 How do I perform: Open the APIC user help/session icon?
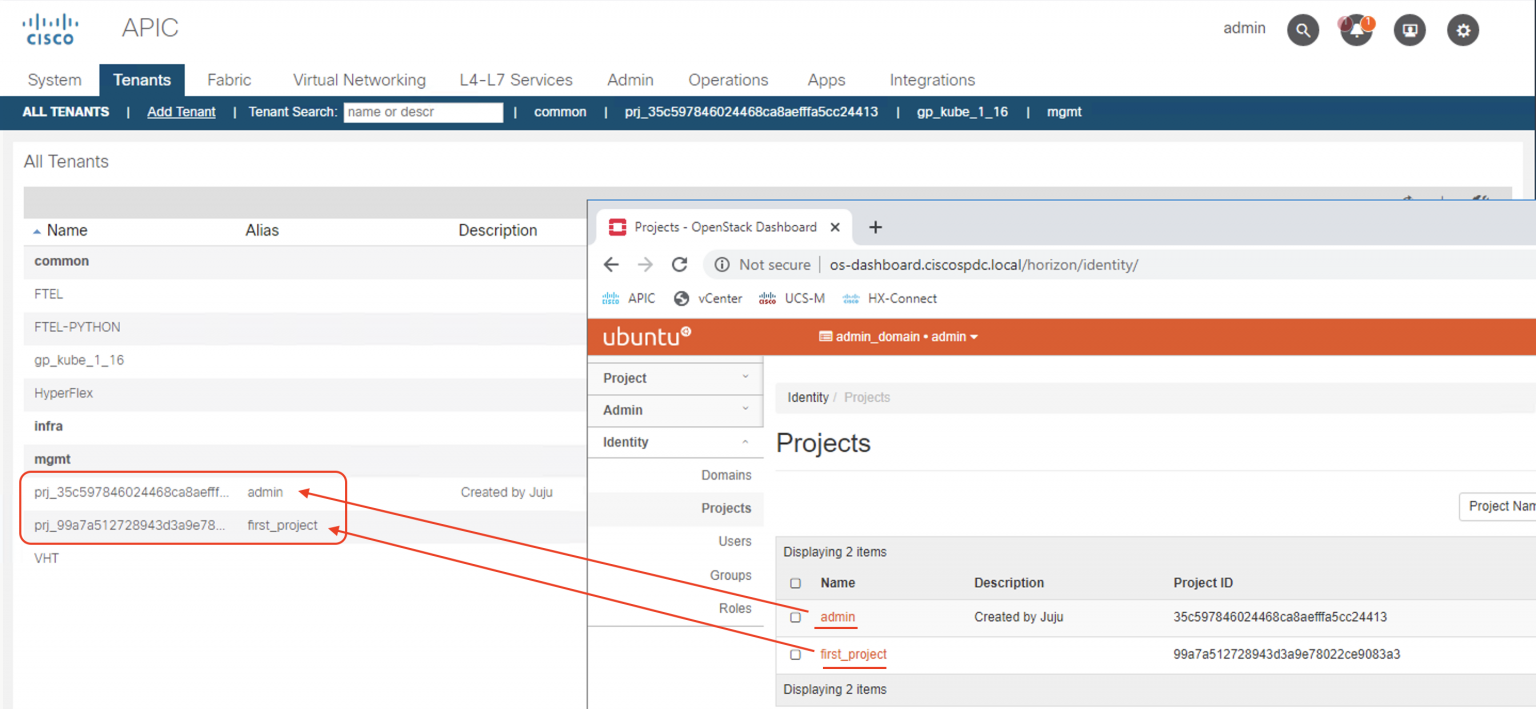pyautogui.click(x=1409, y=30)
